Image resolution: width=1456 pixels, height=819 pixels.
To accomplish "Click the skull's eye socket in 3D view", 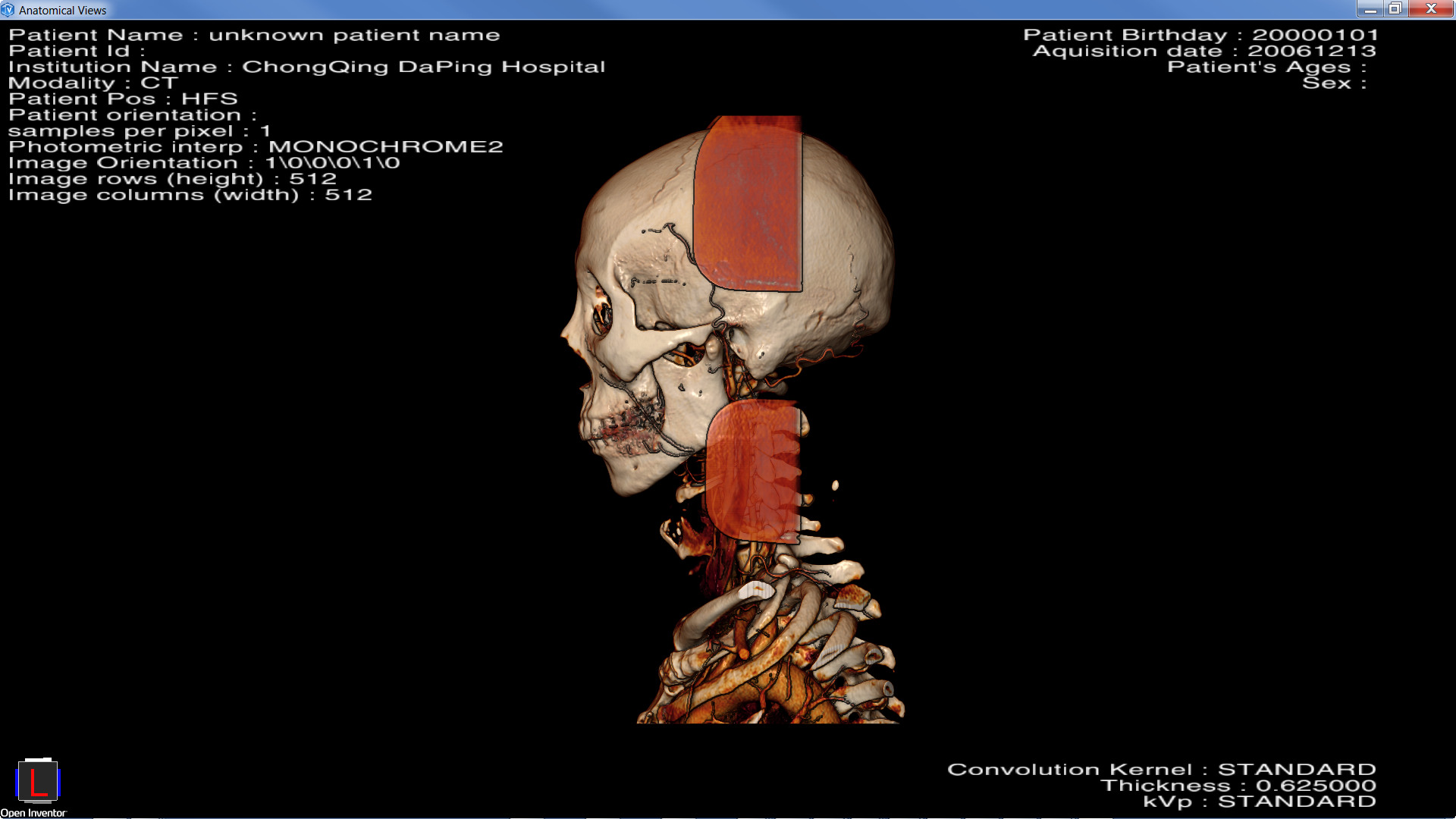I will tap(603, 315).
